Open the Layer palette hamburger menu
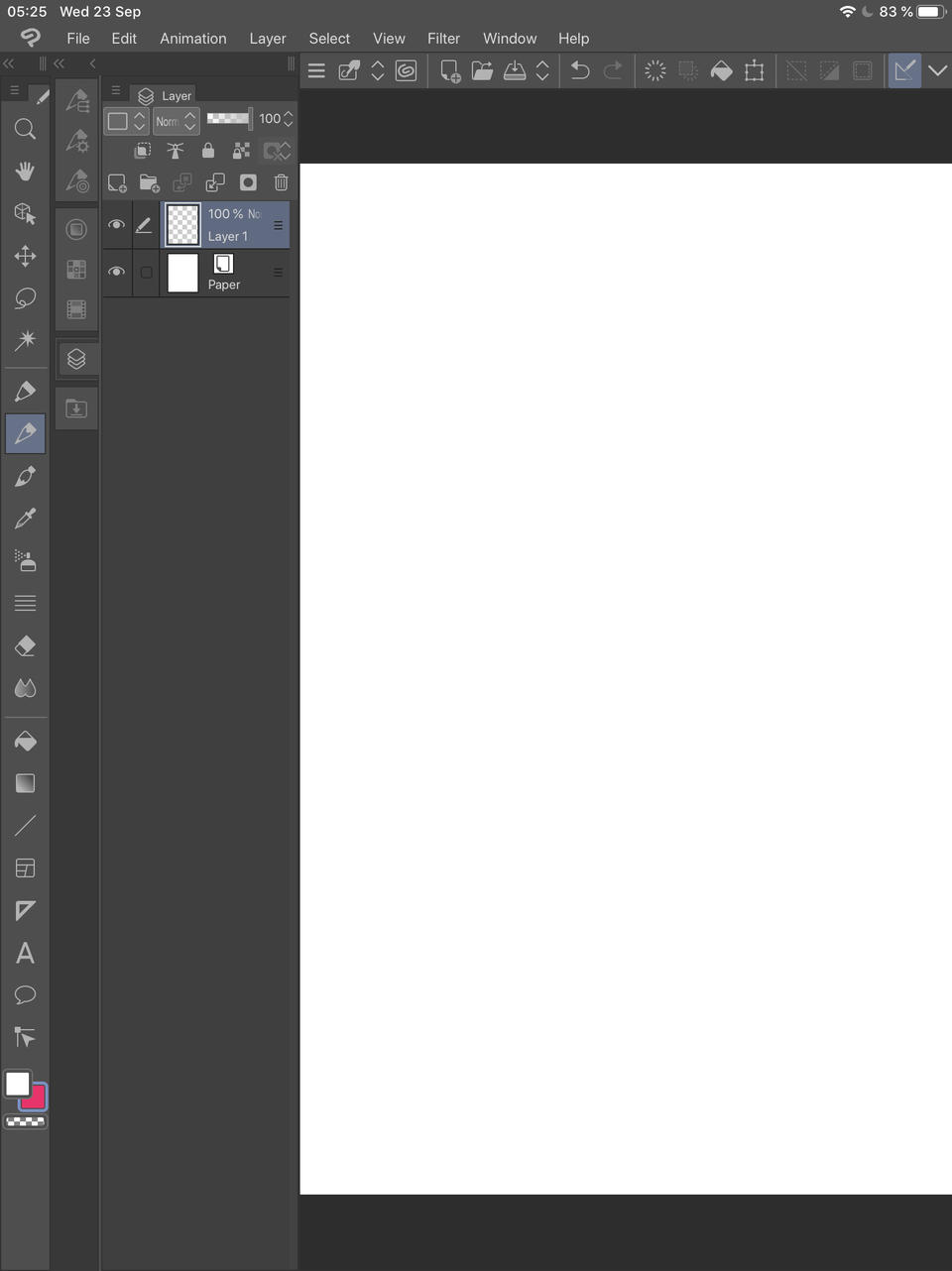Image resolution: width=952 pixels, height=1271 pixels. tap(116, 90)
